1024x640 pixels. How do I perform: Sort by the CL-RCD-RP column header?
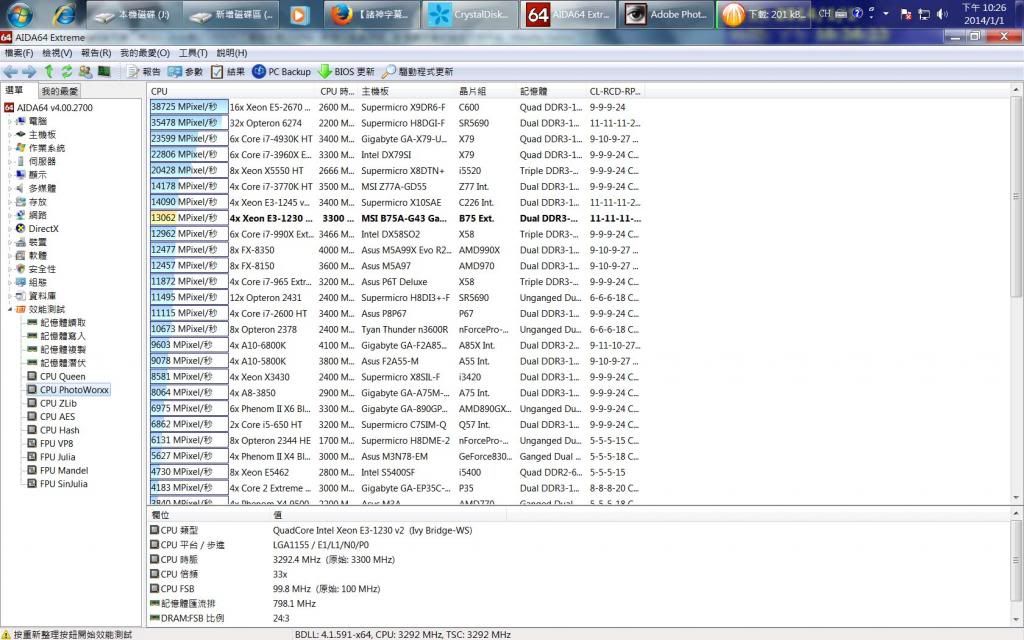[x=615, y=91]
